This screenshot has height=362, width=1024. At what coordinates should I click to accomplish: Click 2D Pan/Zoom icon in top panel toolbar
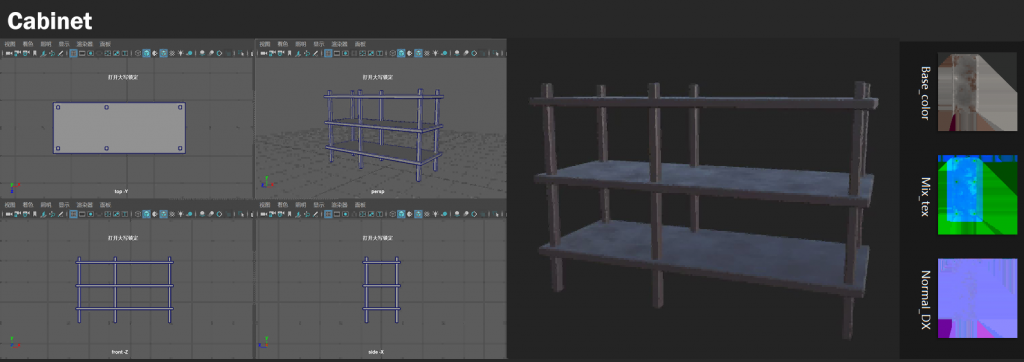click(x=52, y=54)
